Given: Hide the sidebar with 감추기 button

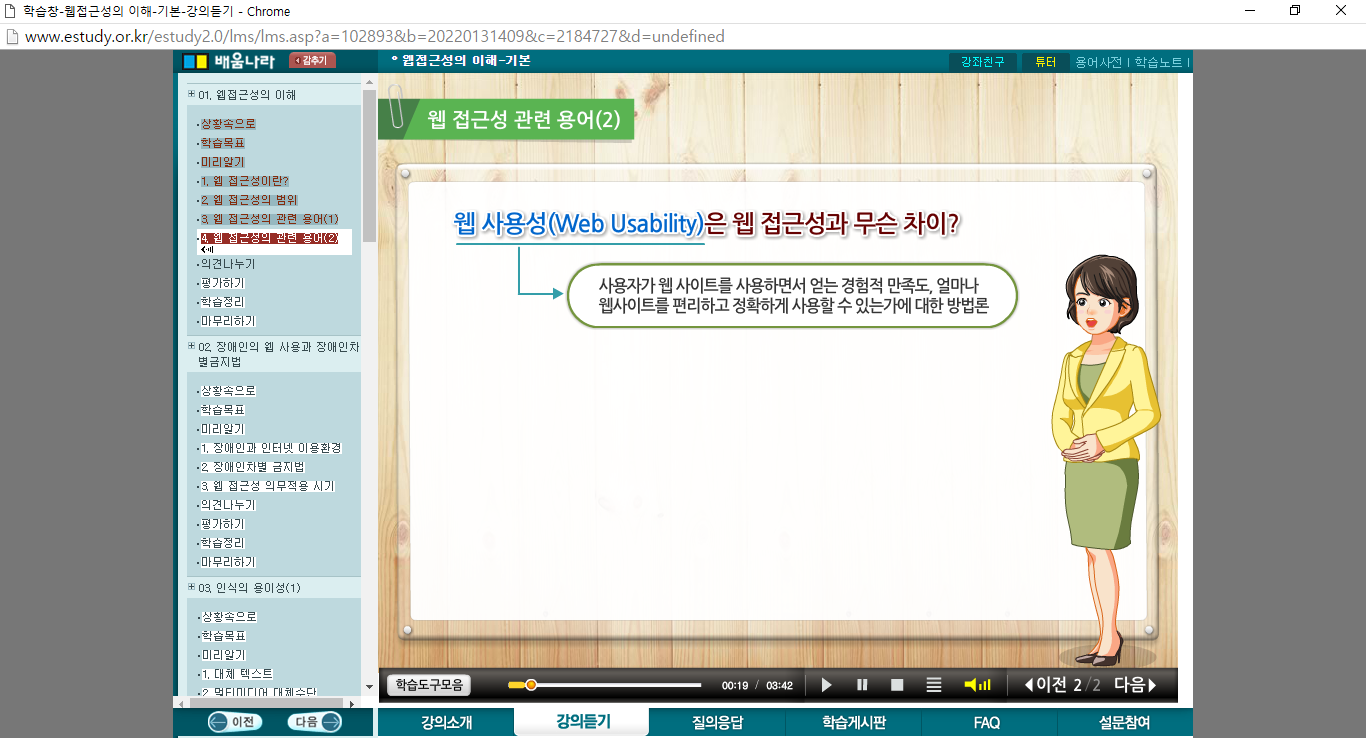Looking at the screenshot, I should [312, 61].
